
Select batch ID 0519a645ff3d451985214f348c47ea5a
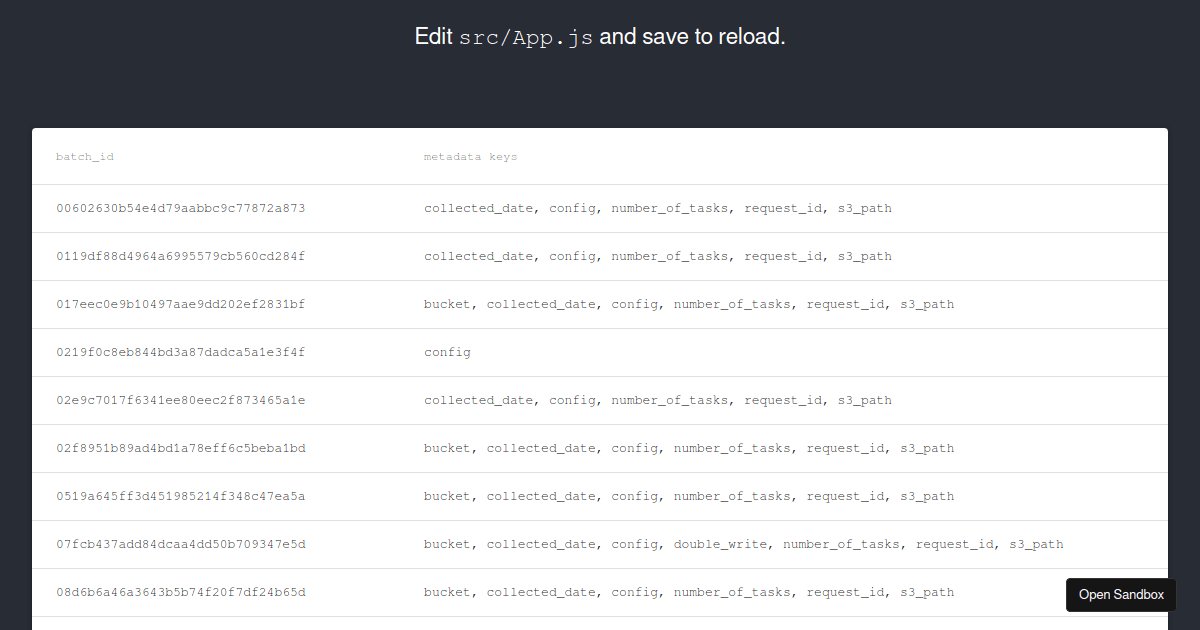(x=180, y=496)
